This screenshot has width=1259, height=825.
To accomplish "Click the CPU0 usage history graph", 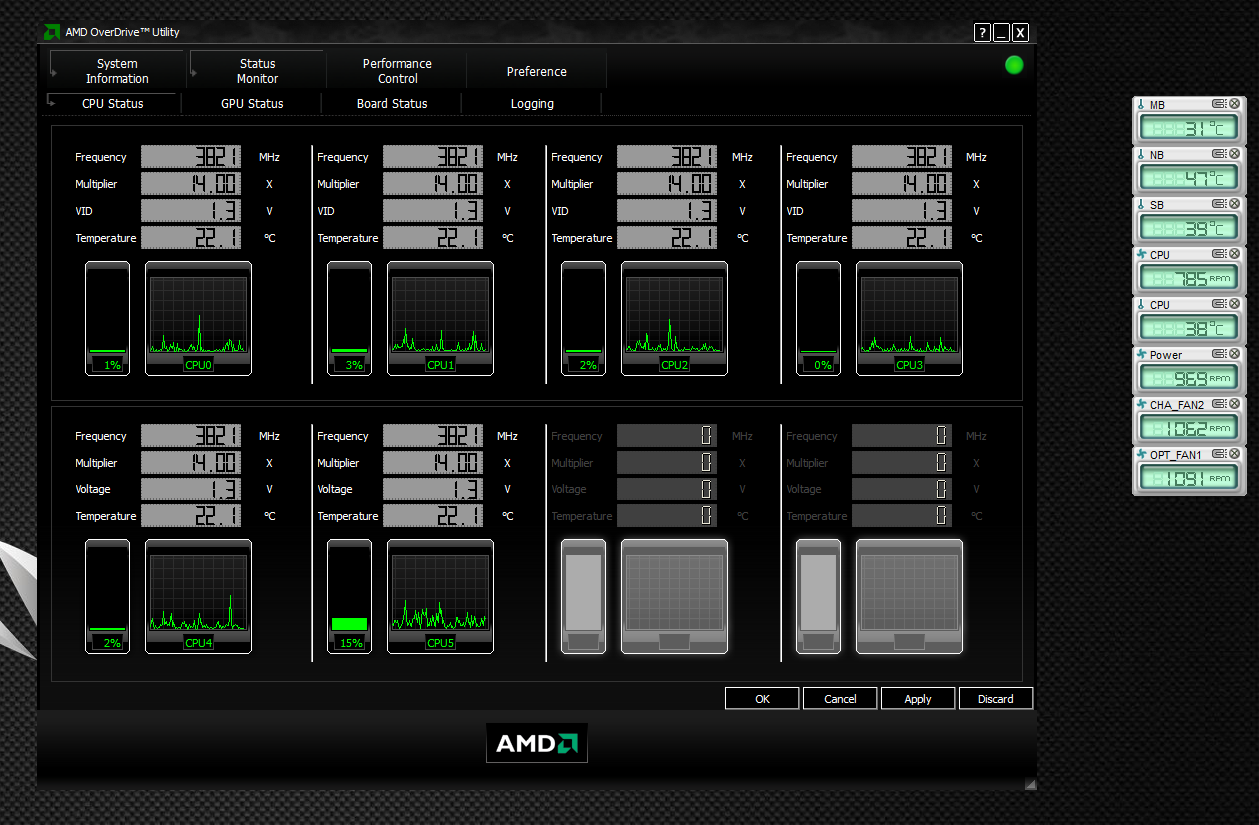I will tap(198, 318).
